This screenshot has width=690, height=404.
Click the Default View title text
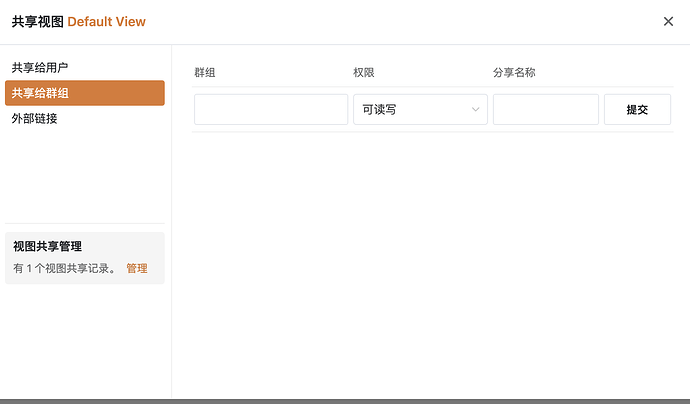click(x=106, y=22)
